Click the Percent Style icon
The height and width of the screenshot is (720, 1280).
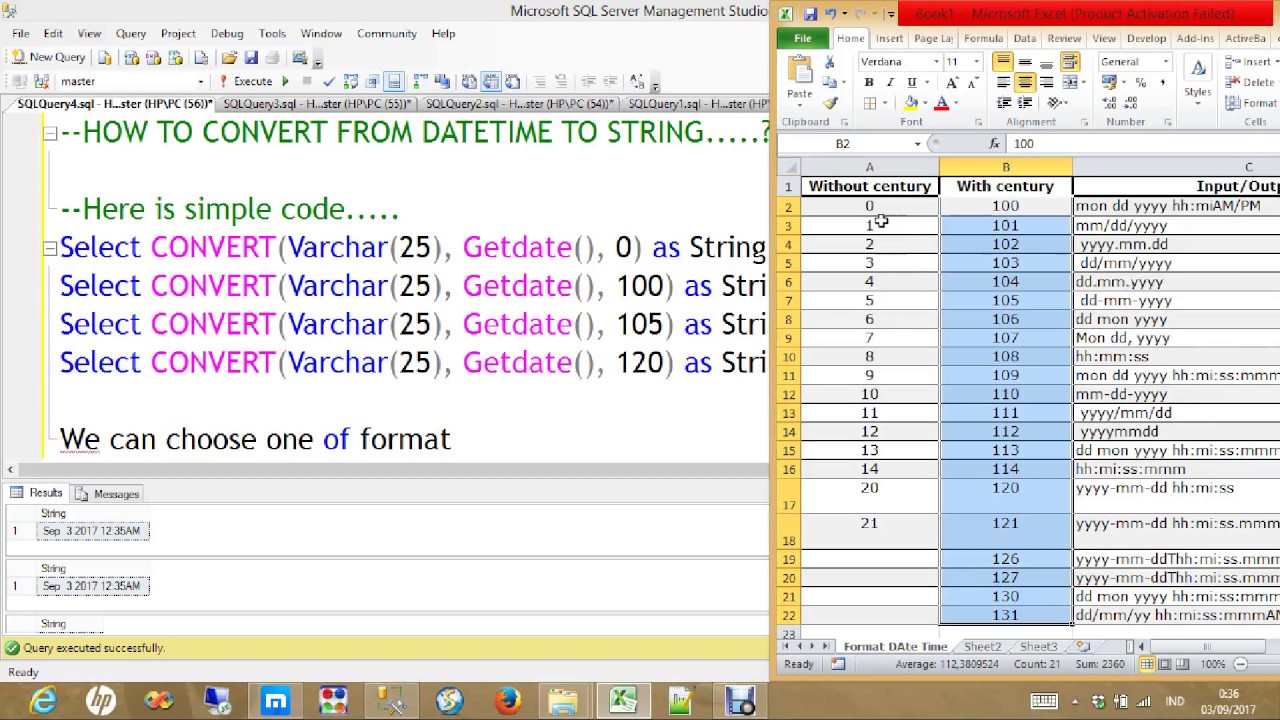pyautogui.click(x=1140, y=82)
